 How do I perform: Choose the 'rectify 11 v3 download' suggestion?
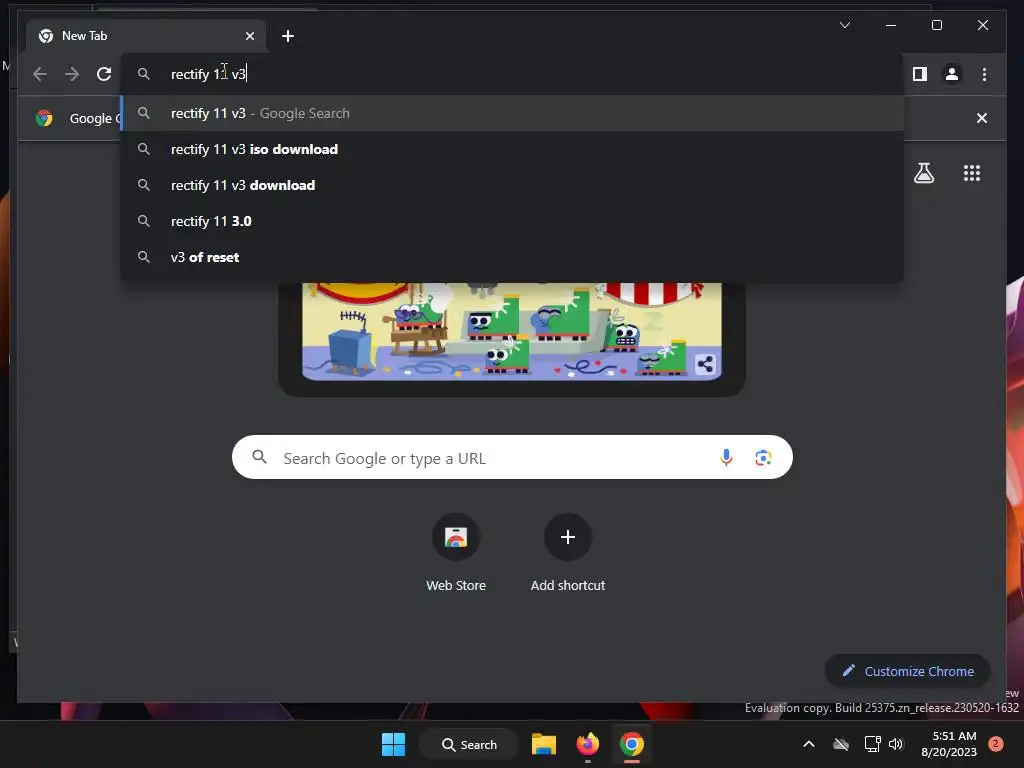(513, 185)
